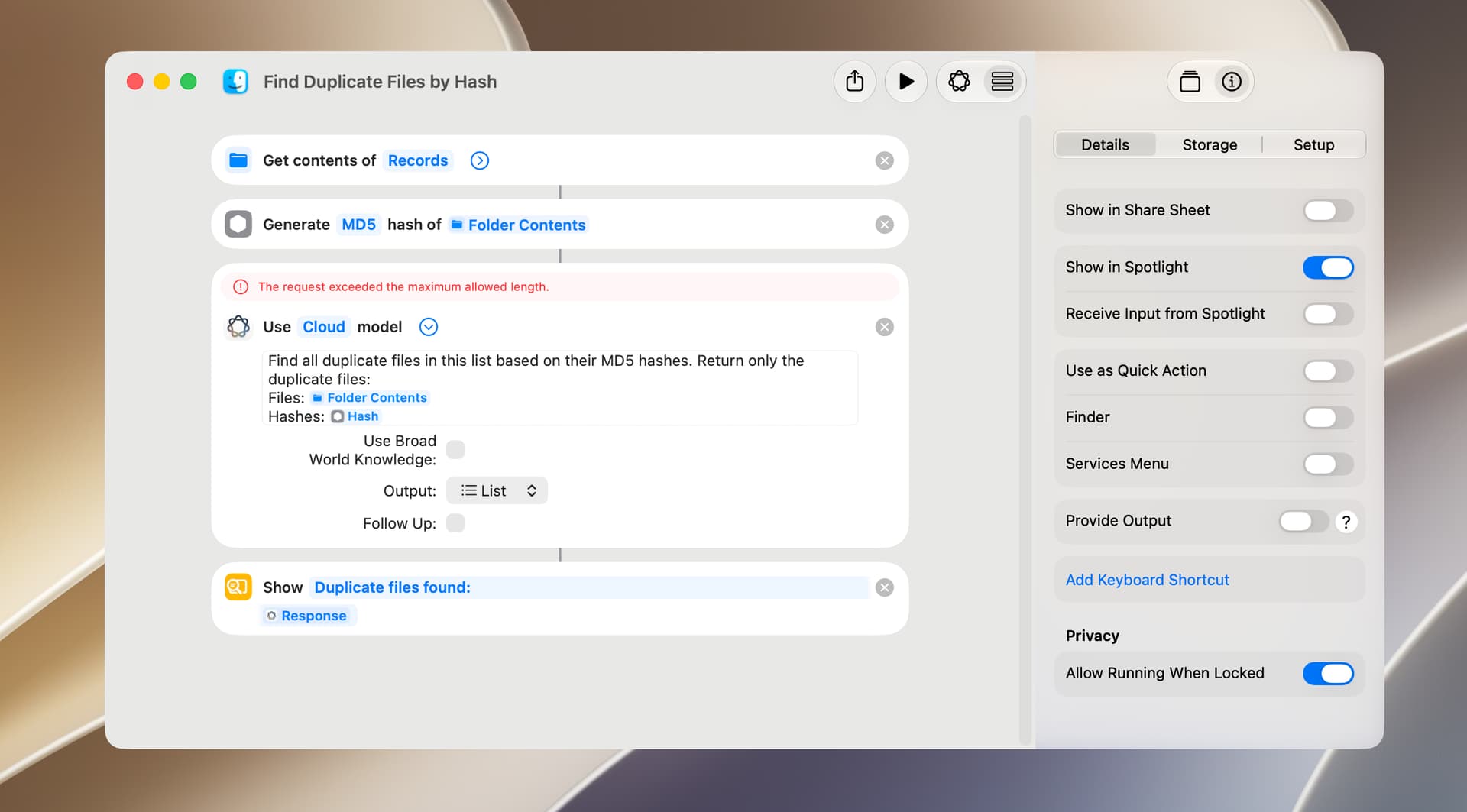Run the shortcut with the Play button

[x=906, y=81]
